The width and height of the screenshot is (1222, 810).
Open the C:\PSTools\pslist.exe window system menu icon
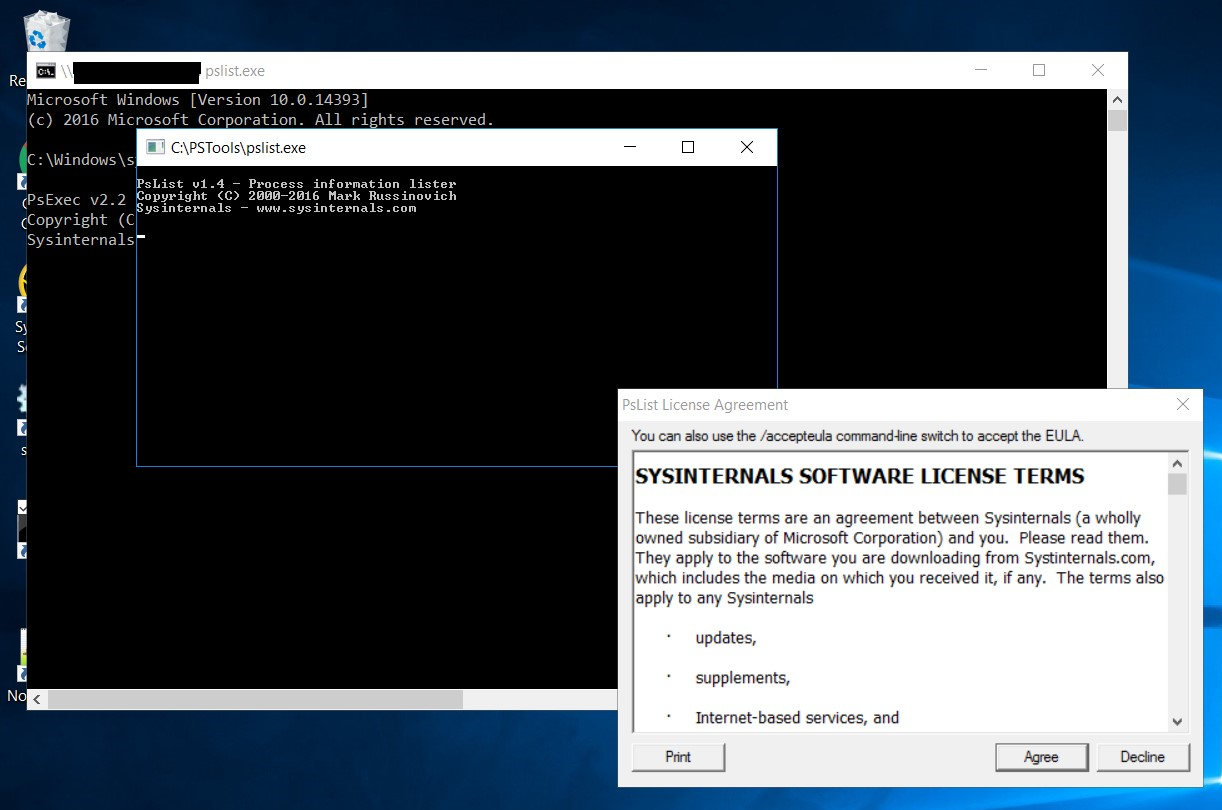point(154,147)
